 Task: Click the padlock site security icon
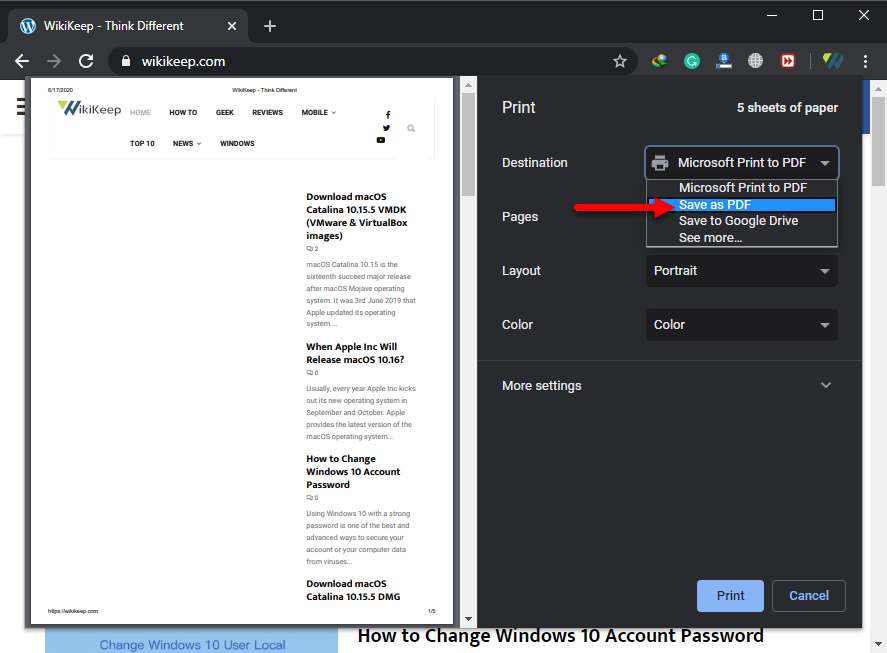click(126, 61)
